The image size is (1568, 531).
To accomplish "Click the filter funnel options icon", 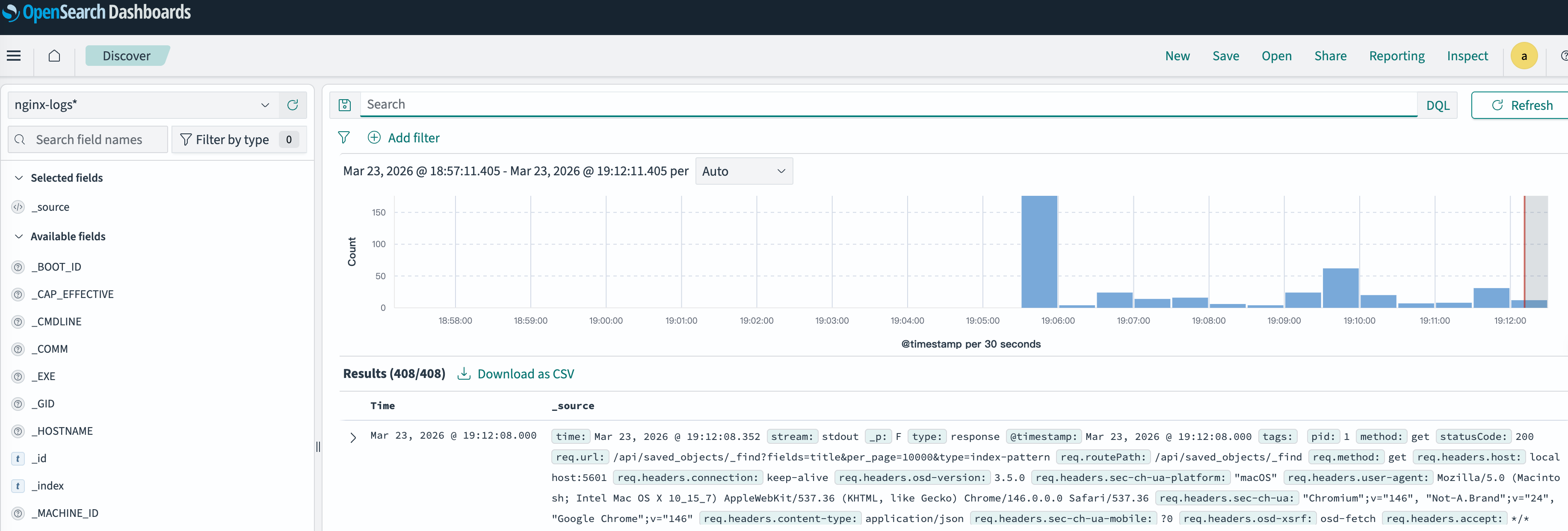I will coord(344,138).
